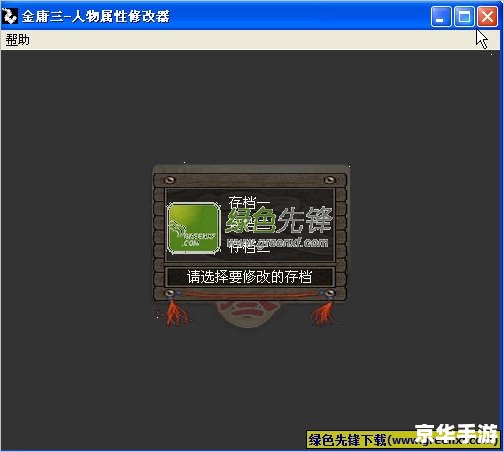Click the app icon in the title bar
The width and height of the screenshot is (504, 452).
coord(9,16)
